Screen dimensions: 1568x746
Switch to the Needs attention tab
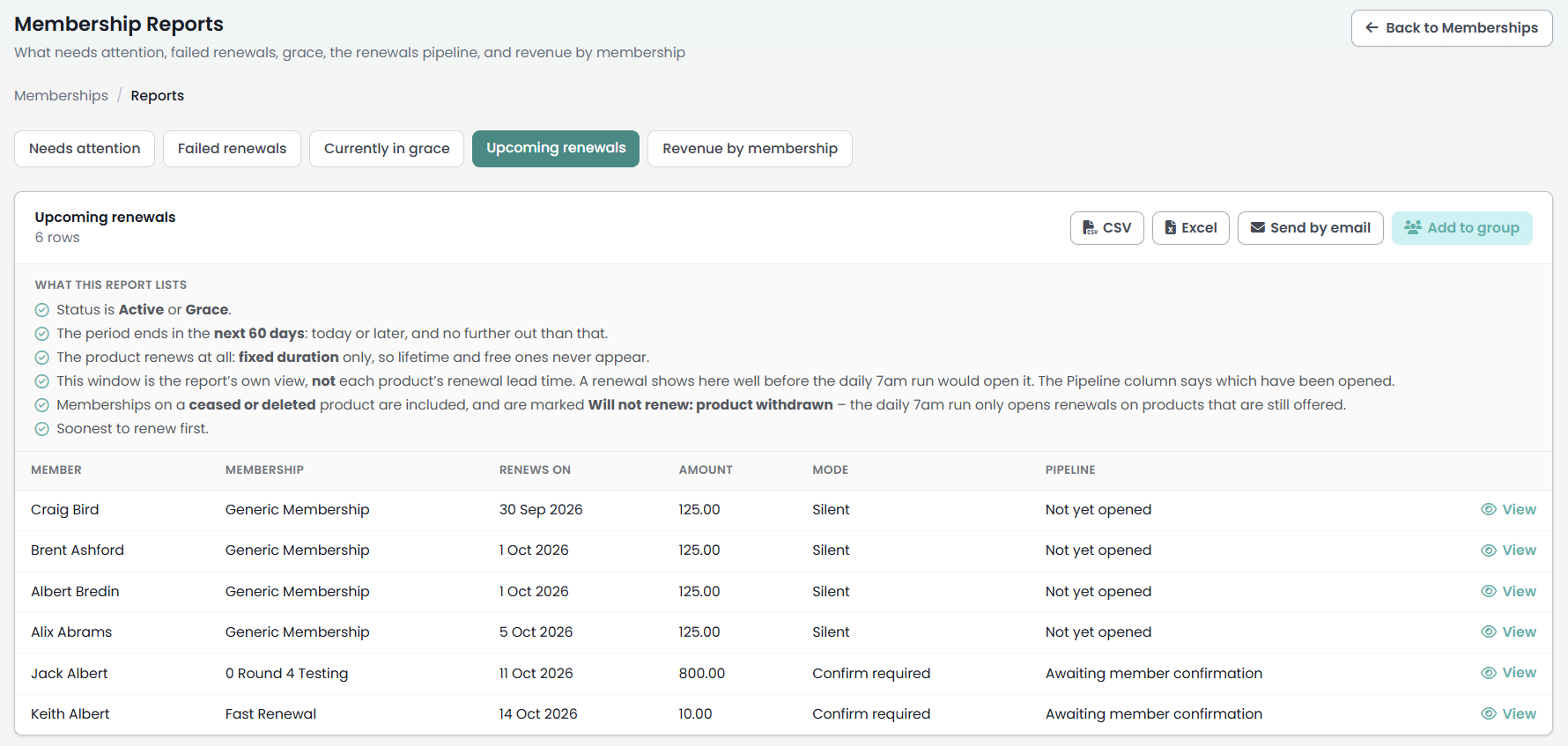point(85,149)
